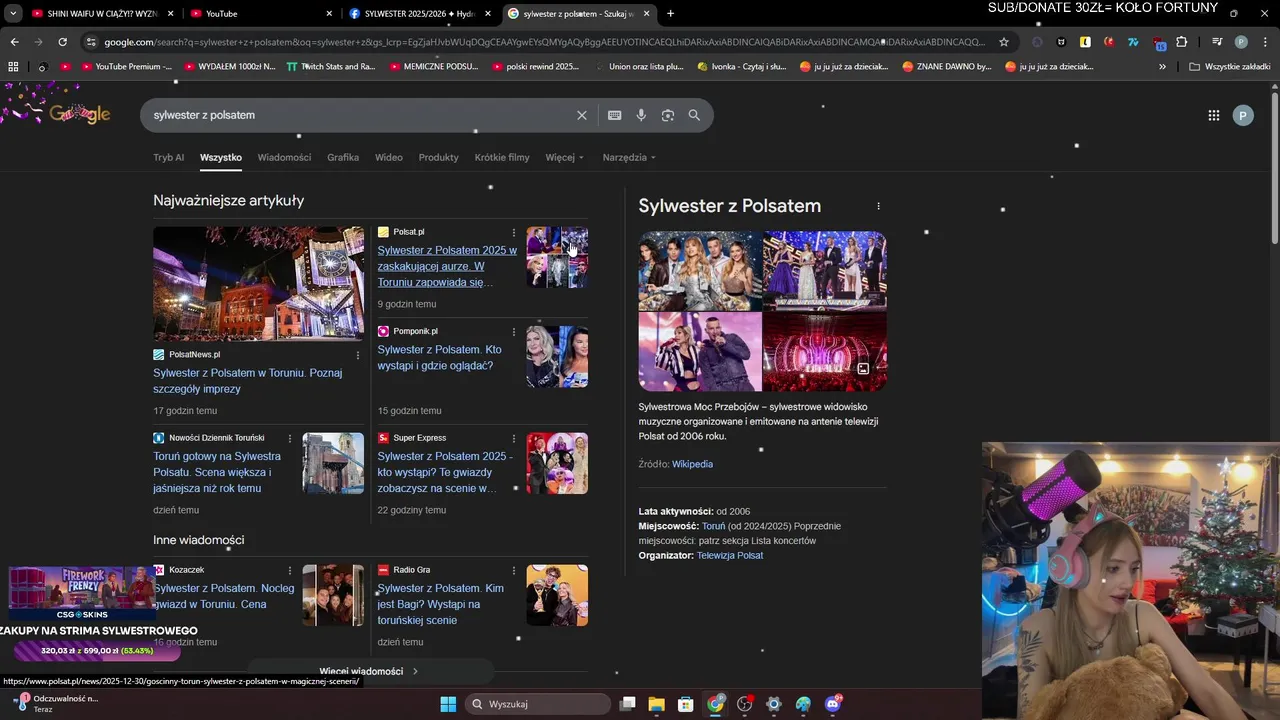This screenshot has width=1280, height=720.
Task: Open Toruń night square thumbnail image
Action: (259, 284)
